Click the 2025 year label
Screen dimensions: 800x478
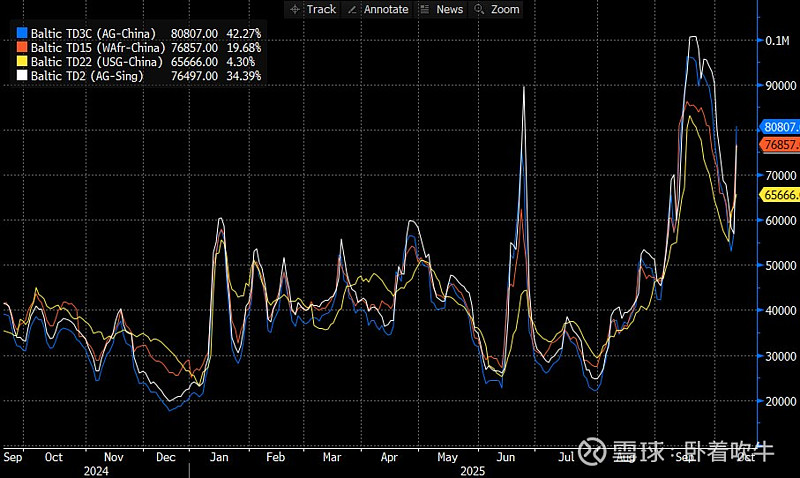472,471
